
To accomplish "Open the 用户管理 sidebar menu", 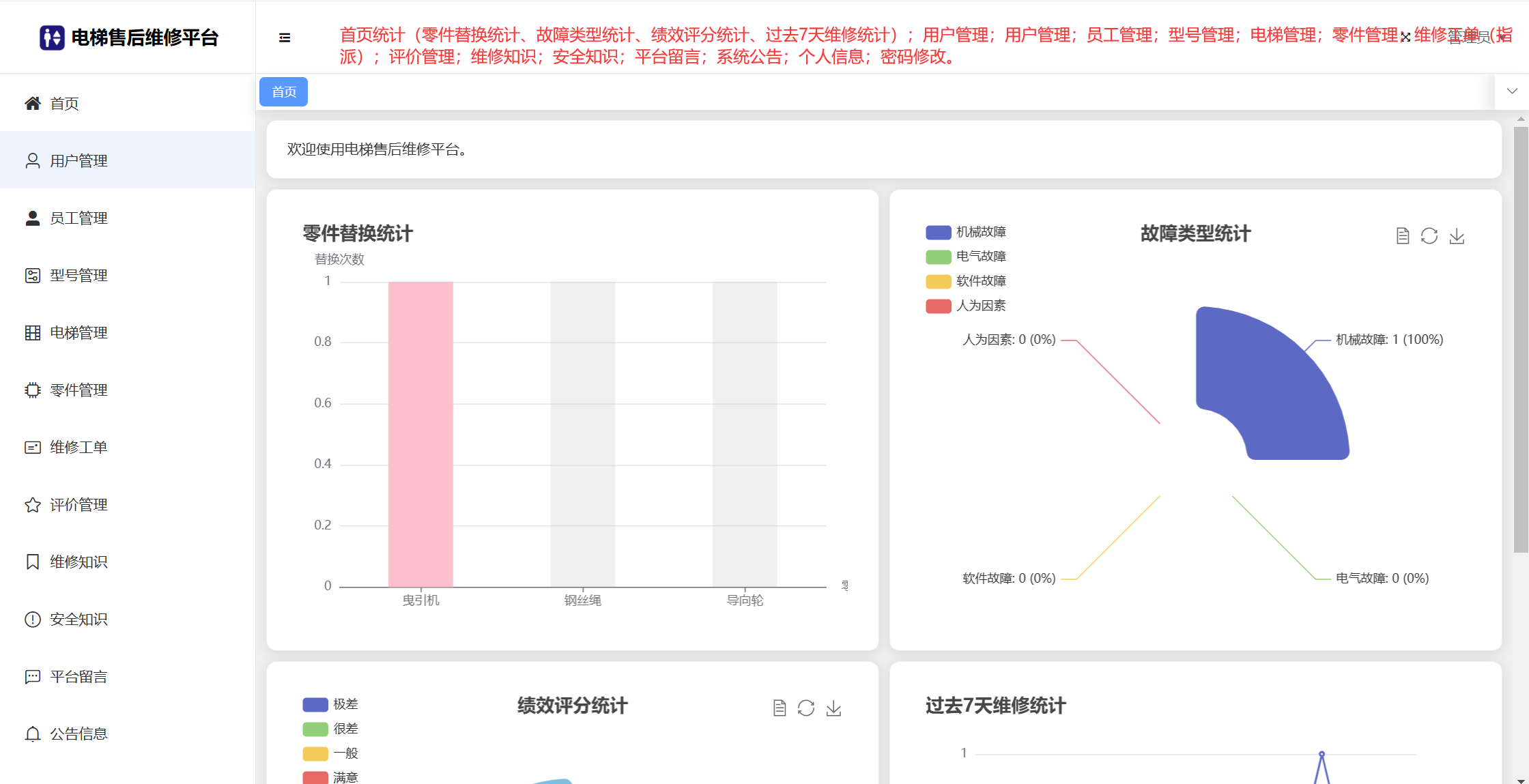I will [78, 160].
